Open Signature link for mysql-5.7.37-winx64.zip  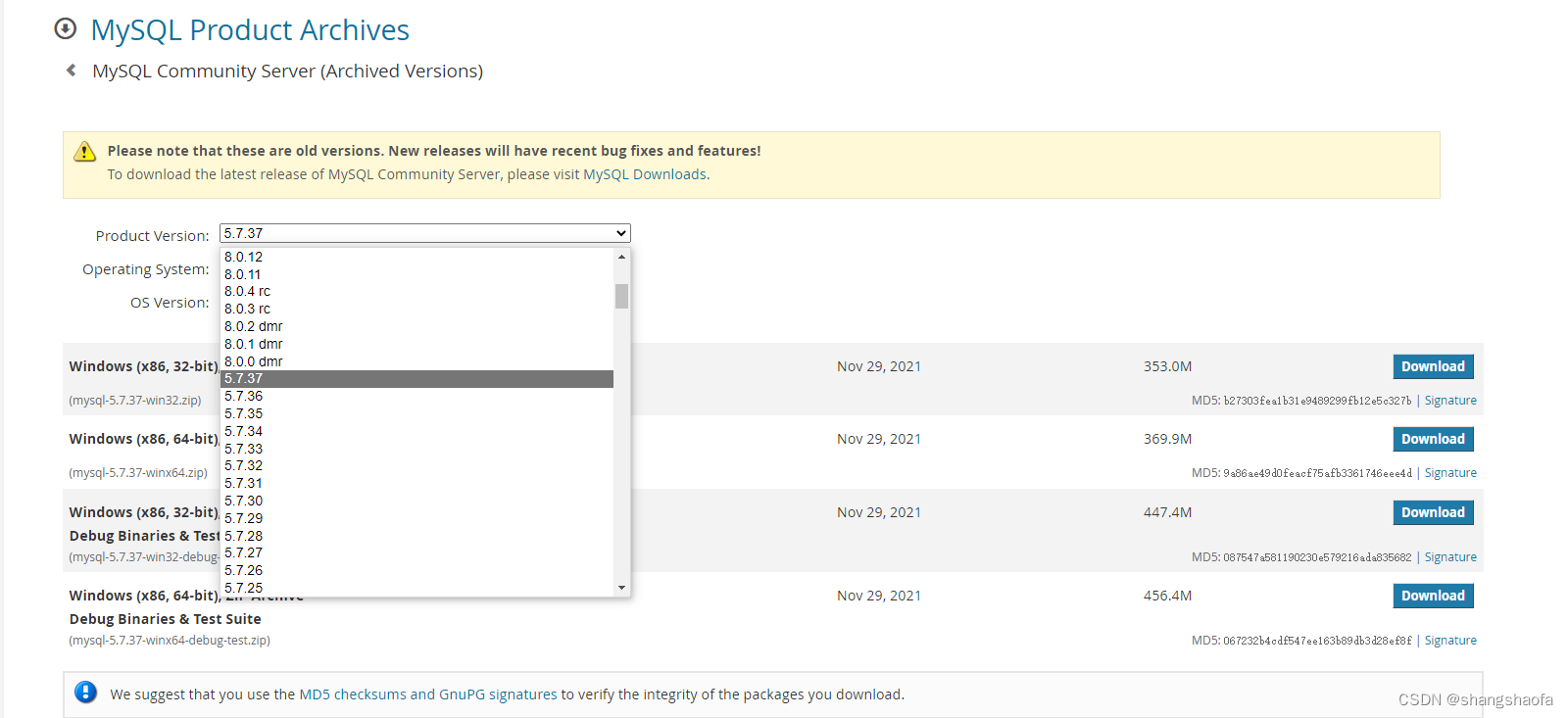[1450, 473]
